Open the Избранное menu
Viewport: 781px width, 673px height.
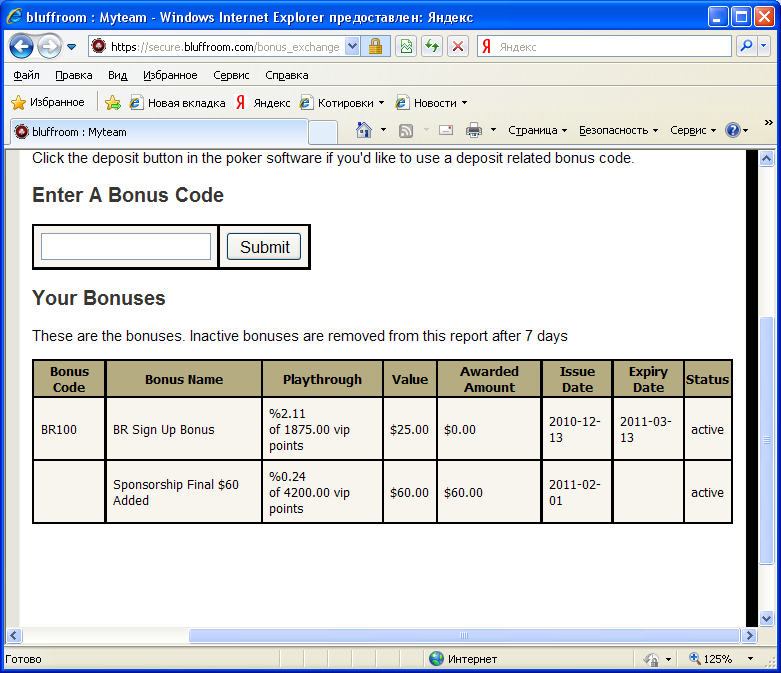click(x=170, y=75)
